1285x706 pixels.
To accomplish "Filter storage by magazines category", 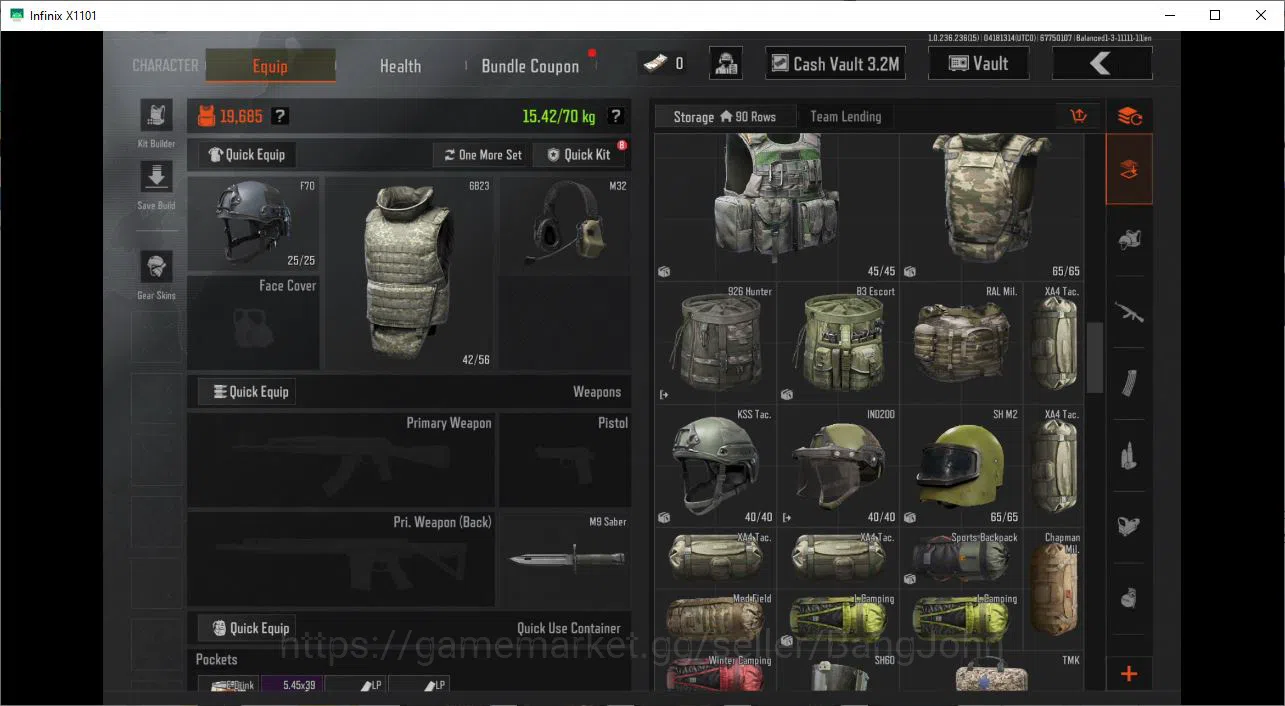I will point(1129,384).
